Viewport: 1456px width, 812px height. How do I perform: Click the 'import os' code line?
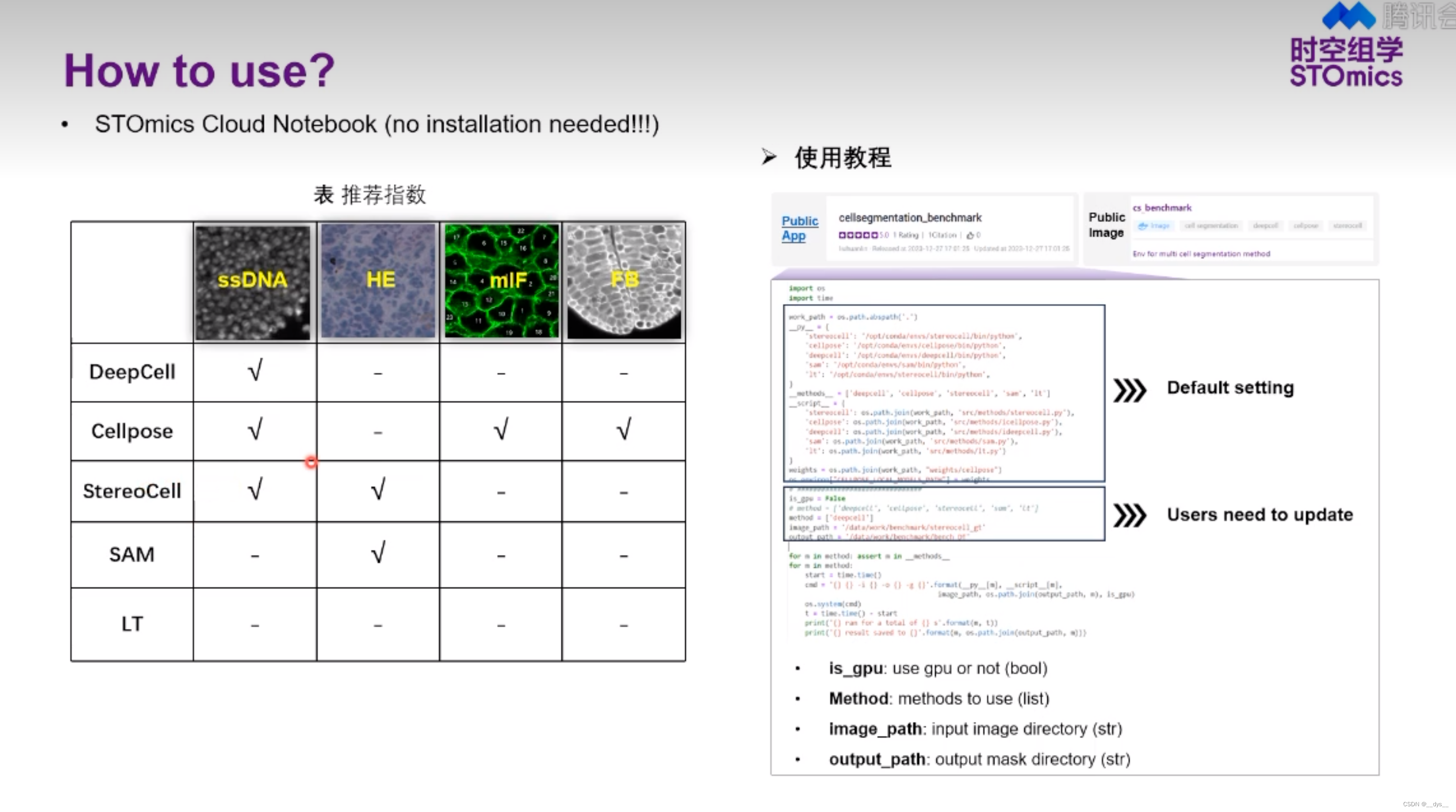click(807, 288)
